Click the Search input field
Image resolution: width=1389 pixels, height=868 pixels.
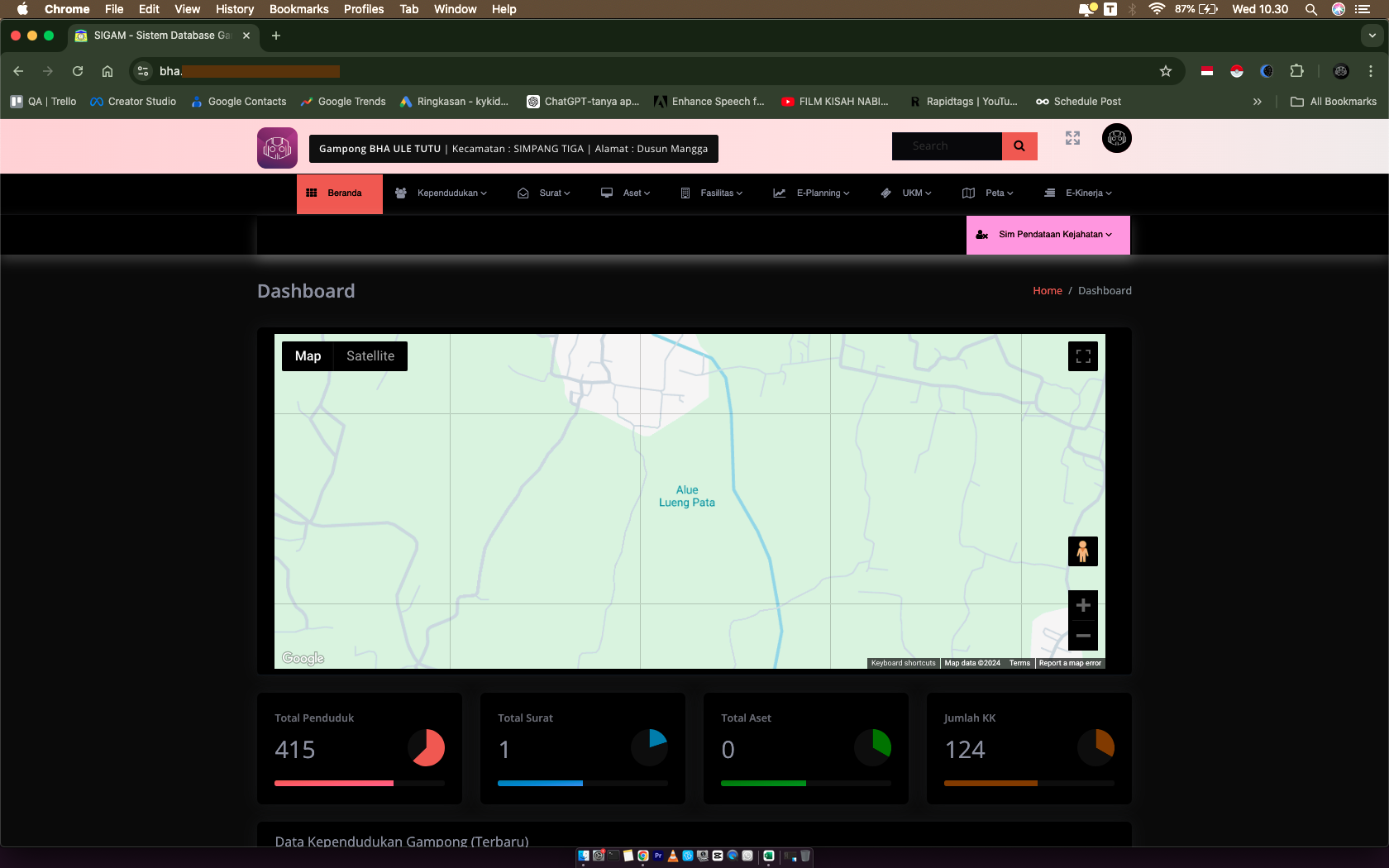pos(946,146)
